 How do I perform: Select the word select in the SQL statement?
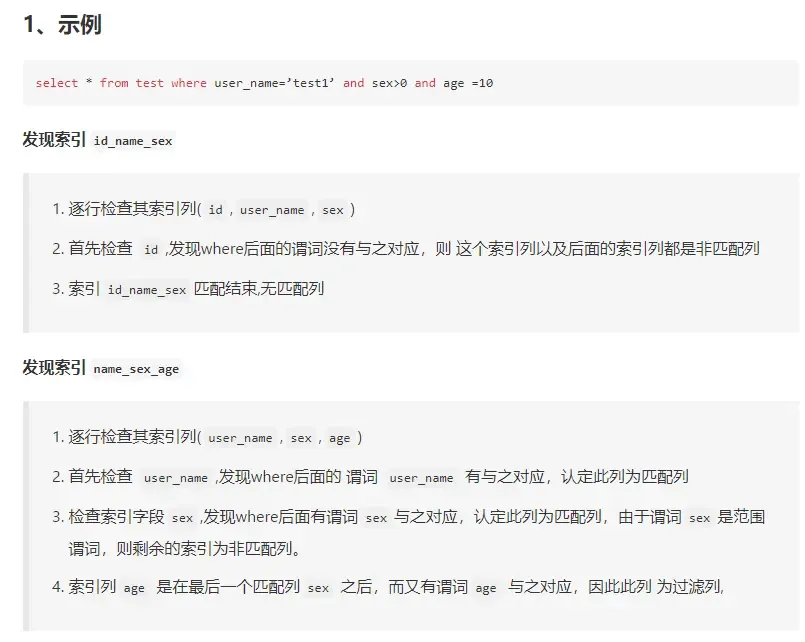click(x=55, y=83)
